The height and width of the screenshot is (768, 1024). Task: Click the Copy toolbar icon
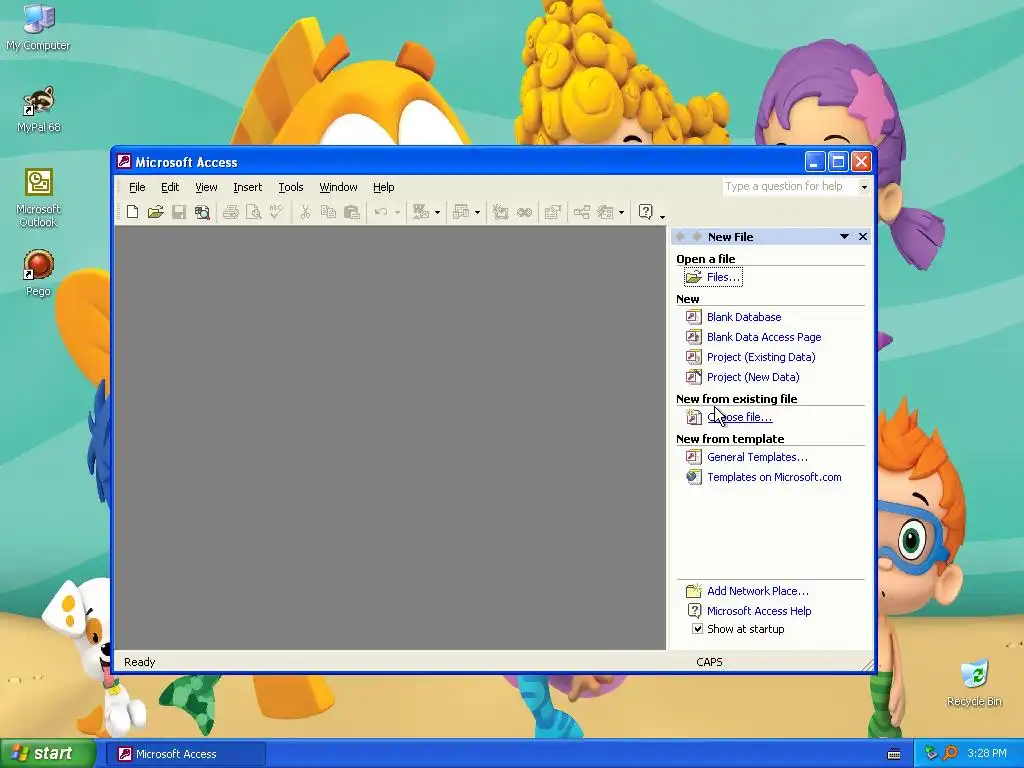tap(328, 212)
